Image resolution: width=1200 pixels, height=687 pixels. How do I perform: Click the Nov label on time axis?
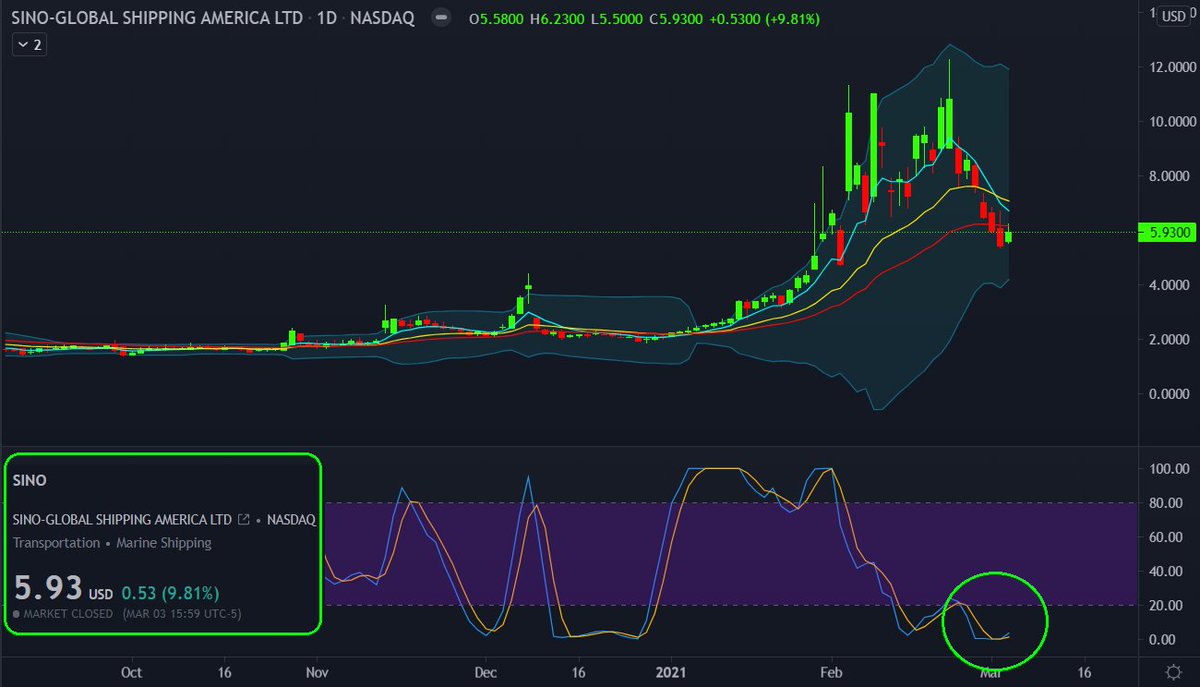317,672
